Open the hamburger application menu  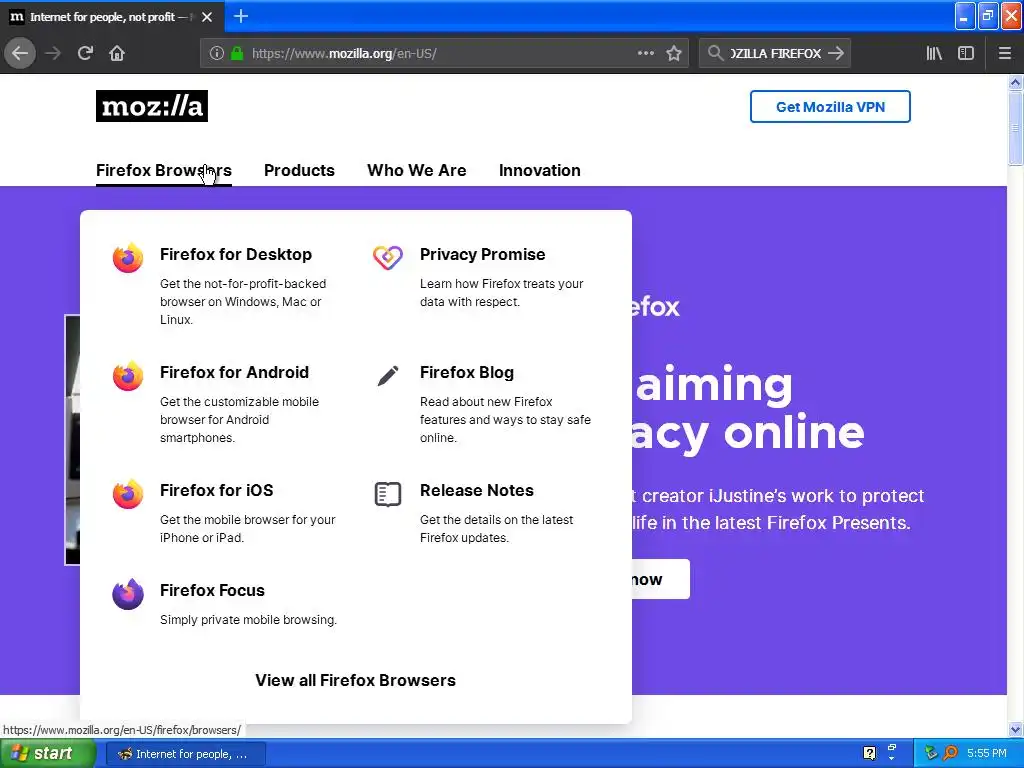click(x=1004, y=53)
